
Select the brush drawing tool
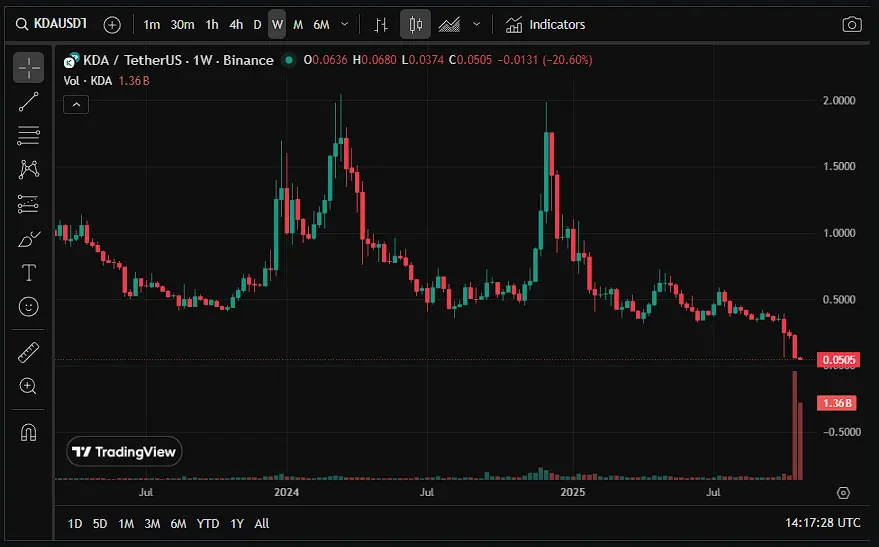tap(29, 239)
